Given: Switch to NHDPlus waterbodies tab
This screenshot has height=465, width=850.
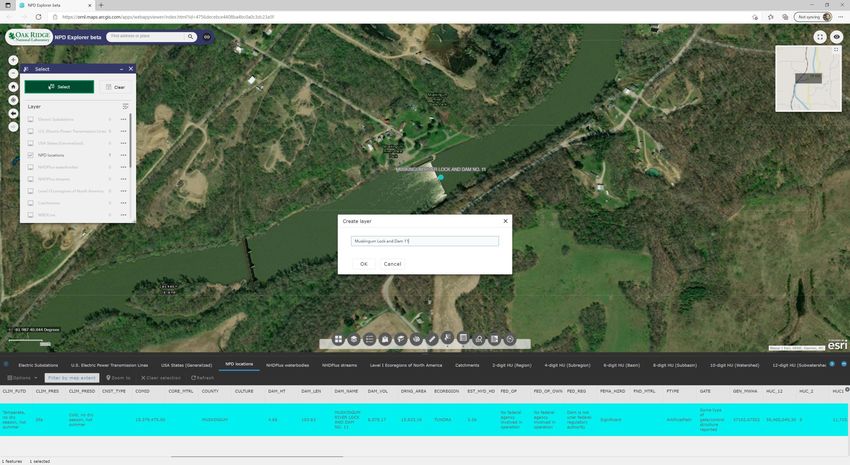Looking at the screenshot, I should point(287,365).
